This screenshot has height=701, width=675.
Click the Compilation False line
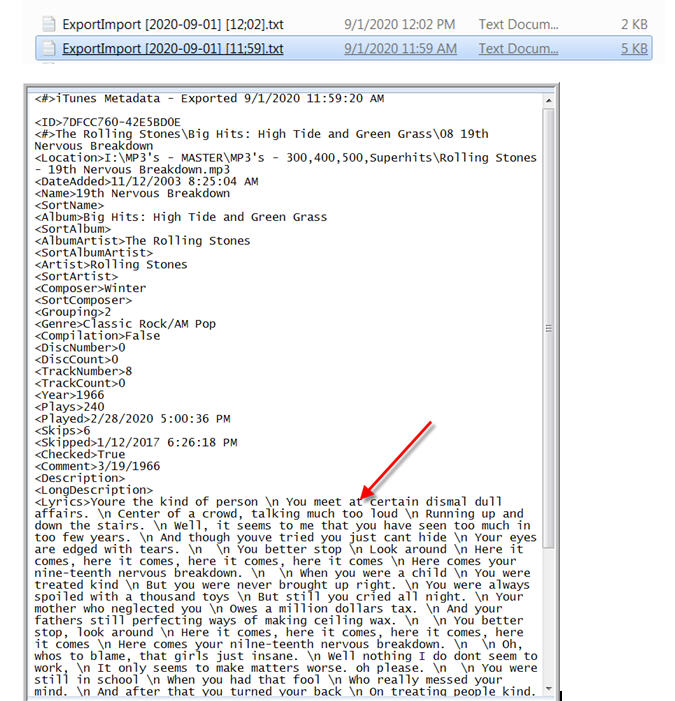coord(97,336)
